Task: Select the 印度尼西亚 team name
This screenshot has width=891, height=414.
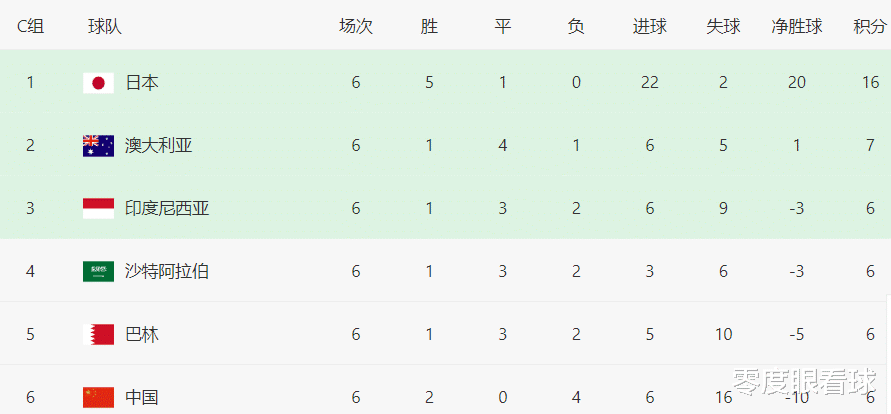Action: click(167, 209)
